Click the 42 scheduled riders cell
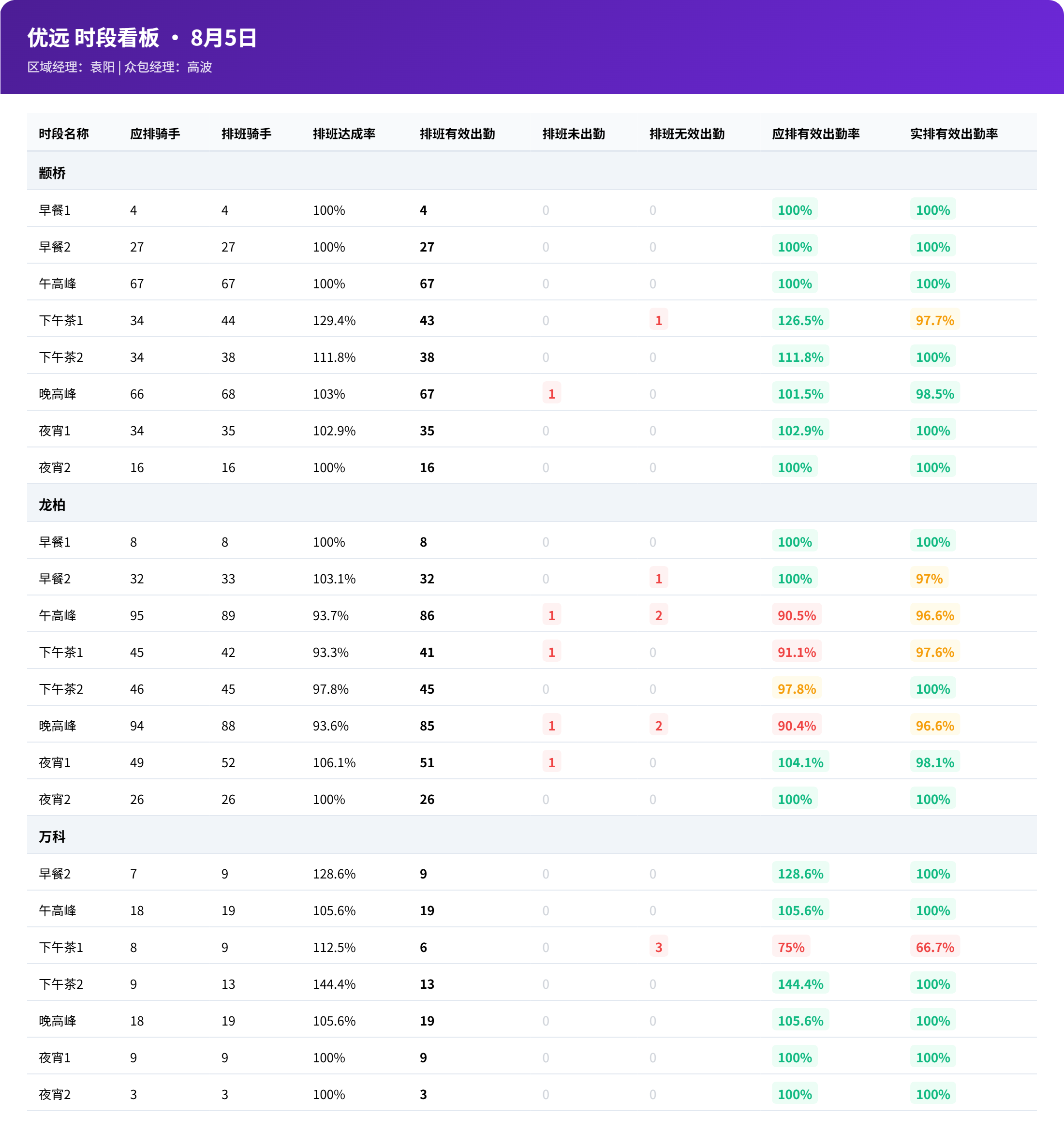 229,652
